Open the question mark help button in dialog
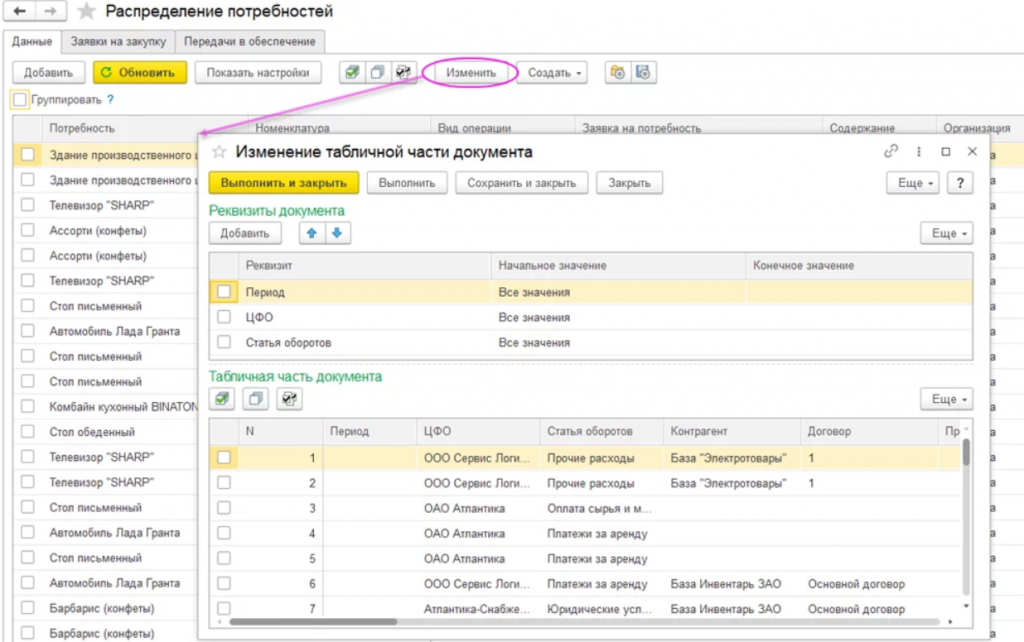Image resolution: width=1024 pixels, height=642 pixels. 960,183
